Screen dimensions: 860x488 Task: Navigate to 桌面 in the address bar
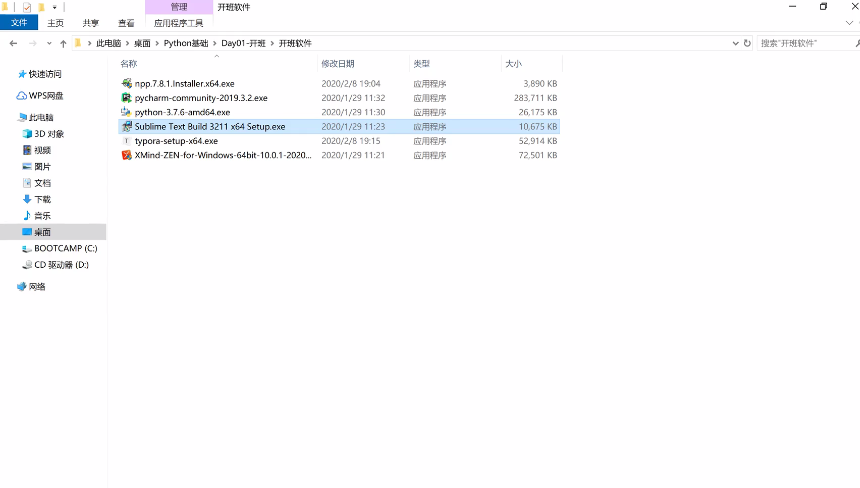point(142,43)
